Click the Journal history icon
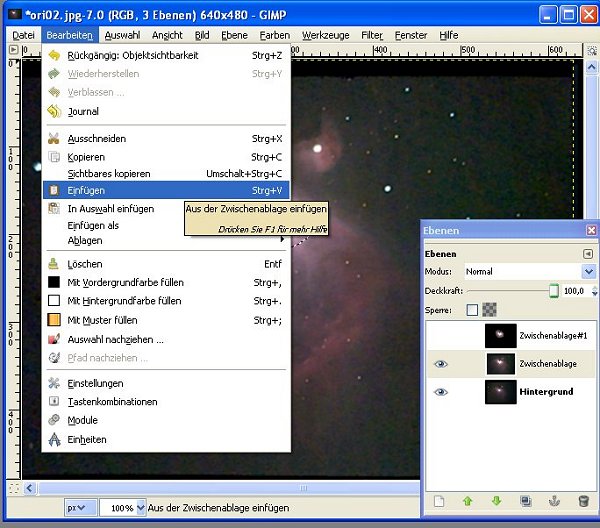The image size is (600, 528). [x=54, y=111]
